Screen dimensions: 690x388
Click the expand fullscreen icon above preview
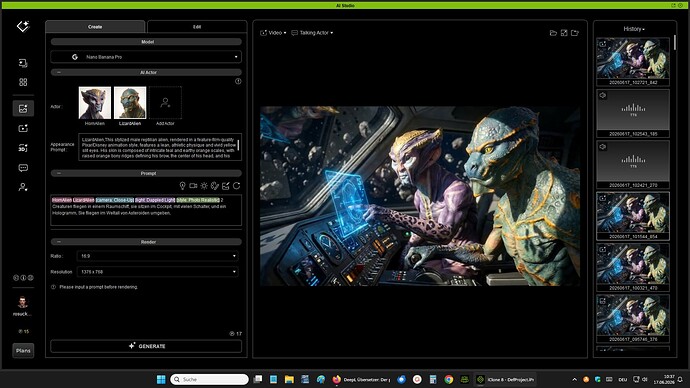pyautogui.click(x=564, y=33)
